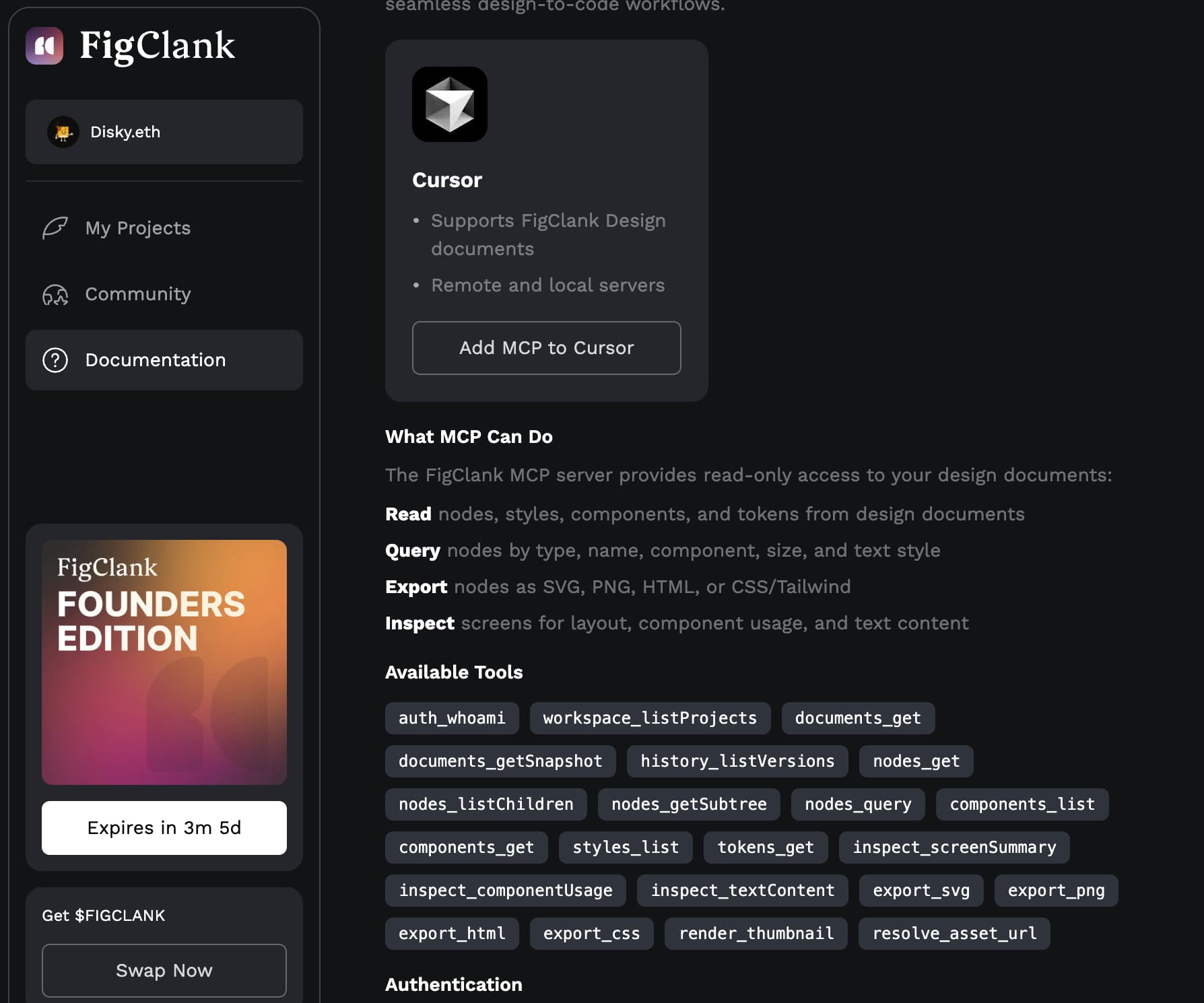The height and width of the screenshot is (1003, 1204).
Task: Select the export_svg tool chip
Action: pyautogui.click(x=921, y=890)
